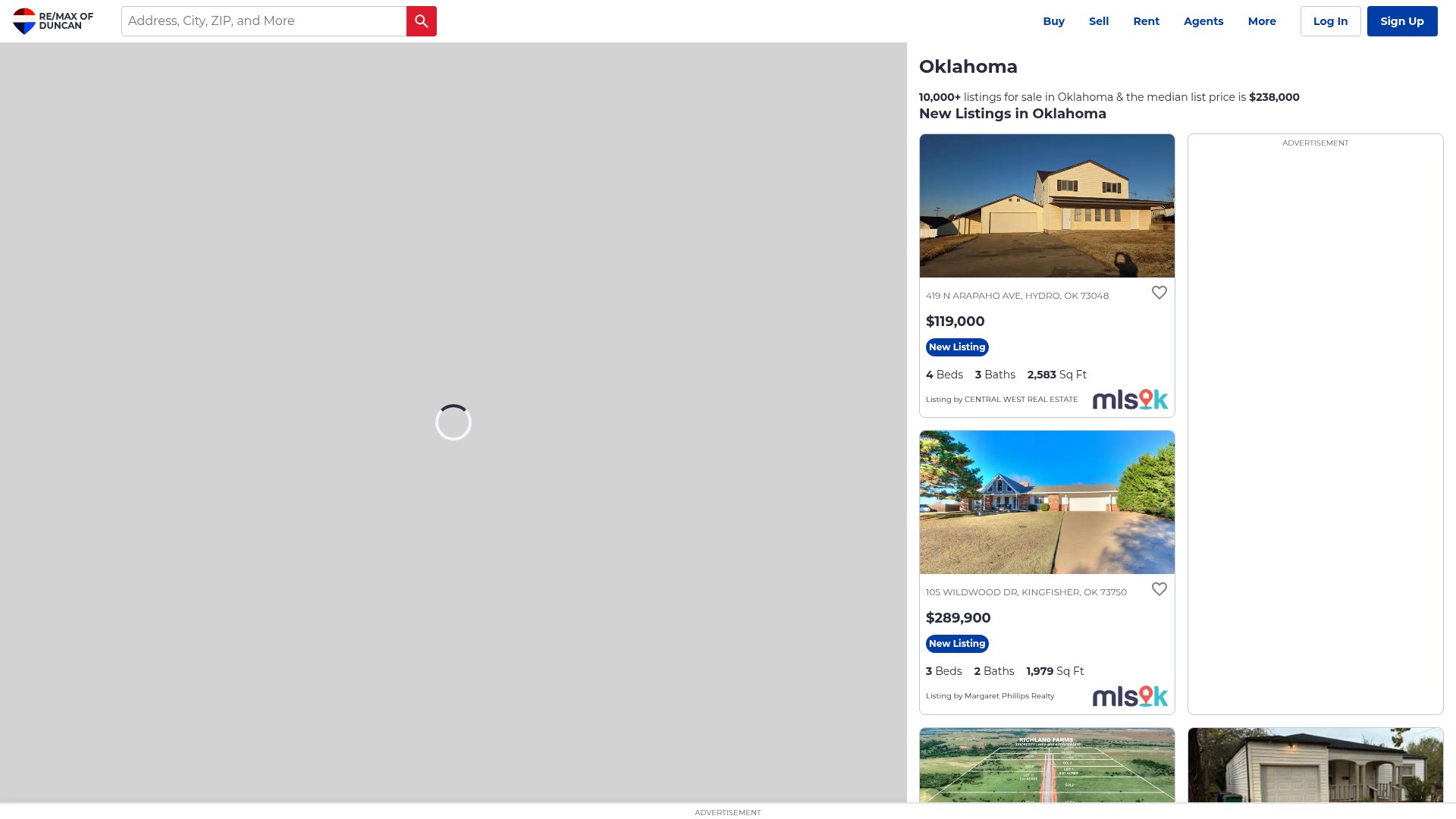Click Listing by CENTRAL WEST REAL ESTATE text

(x=1002, y=400)
